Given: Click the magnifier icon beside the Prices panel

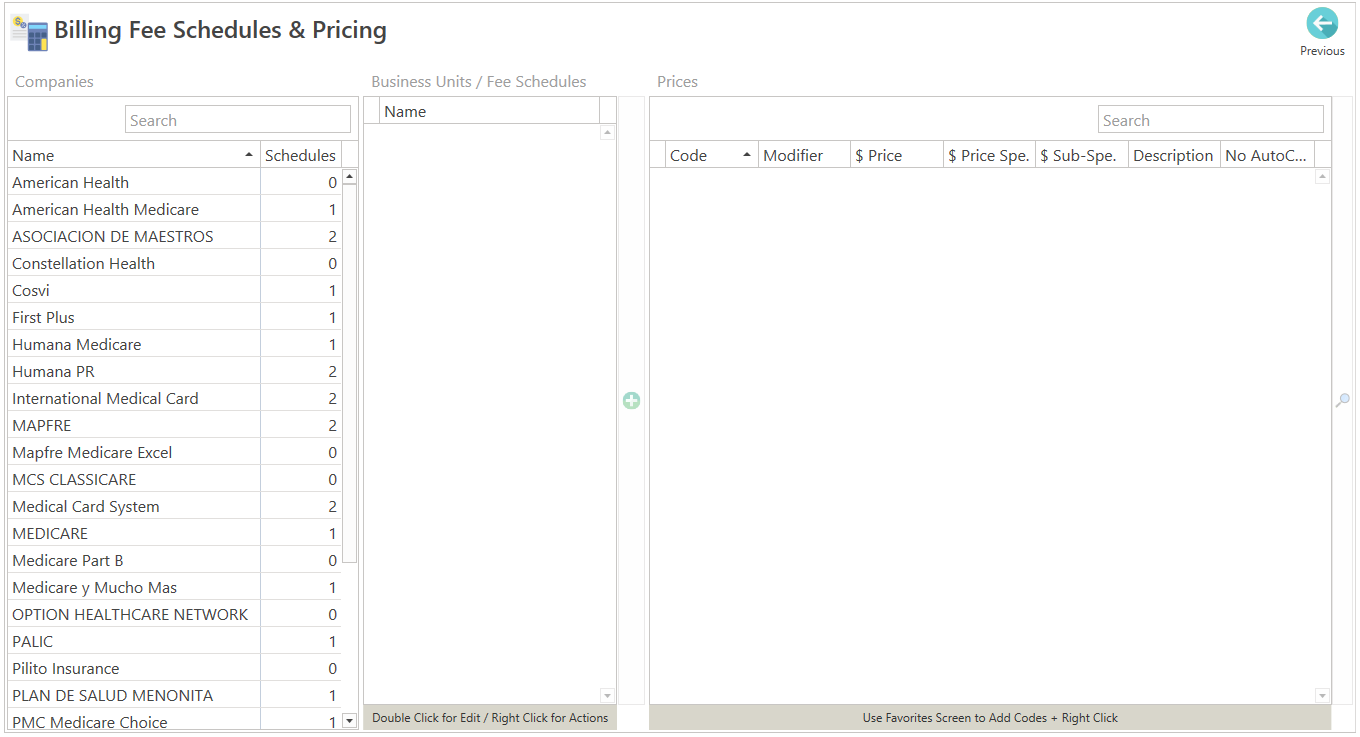Looking at the screenshot, I should pyautogui.click(x=1343, y=400).
